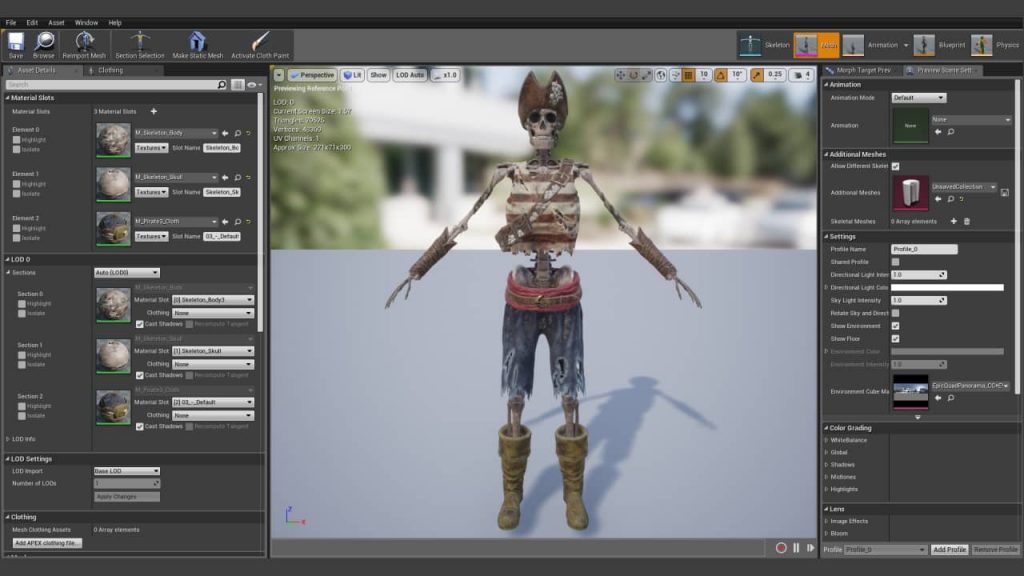The height and width of the screenshot is (576, 1024).
Task: Add element to the Skeletal Meshes array
Action: click(x=953, y=221)
